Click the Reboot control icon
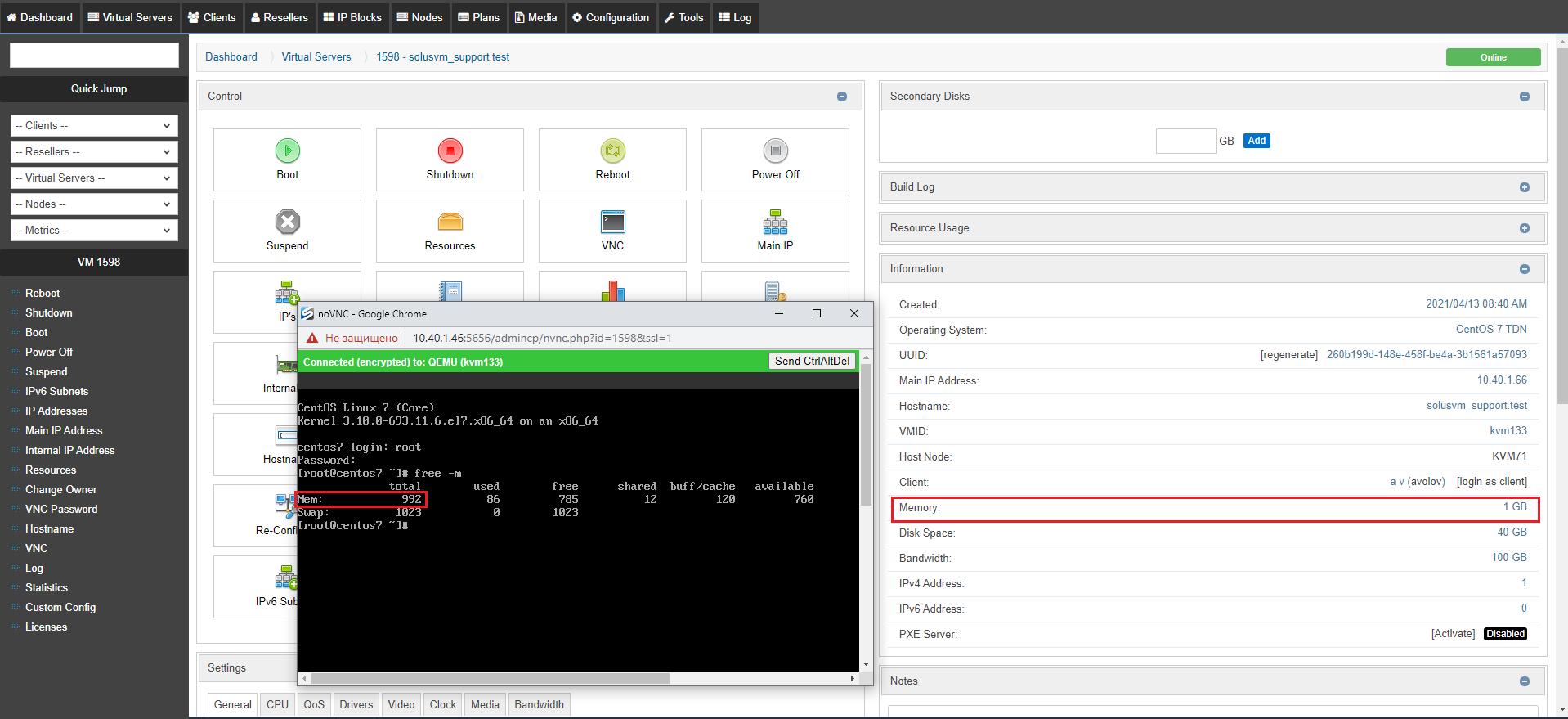The image size is (1568, 719). click(612, 151)
